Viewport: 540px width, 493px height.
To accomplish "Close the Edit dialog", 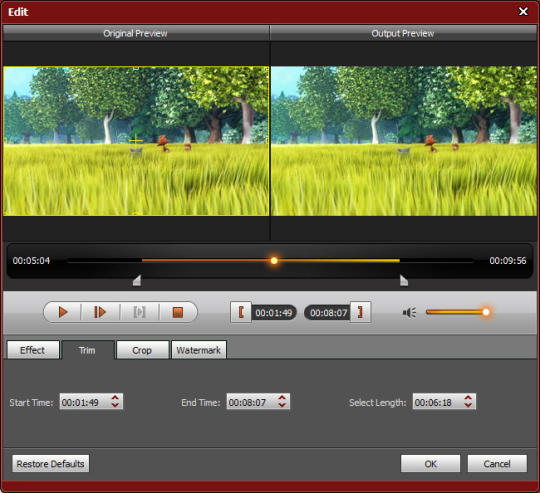I will pyautogui.click(x=523, y=12).
